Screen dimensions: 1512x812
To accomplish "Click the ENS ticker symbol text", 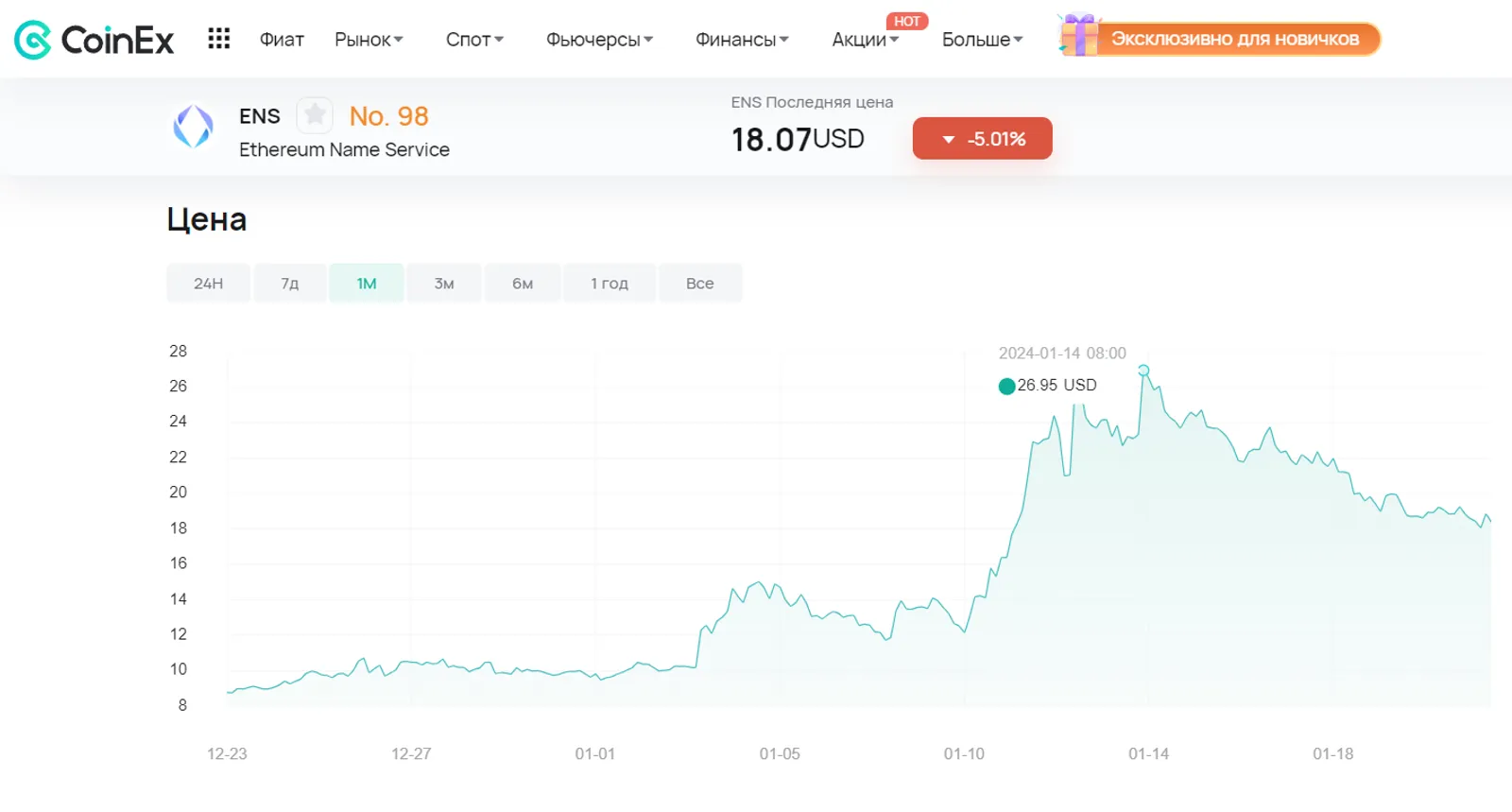I will point(260,116).
